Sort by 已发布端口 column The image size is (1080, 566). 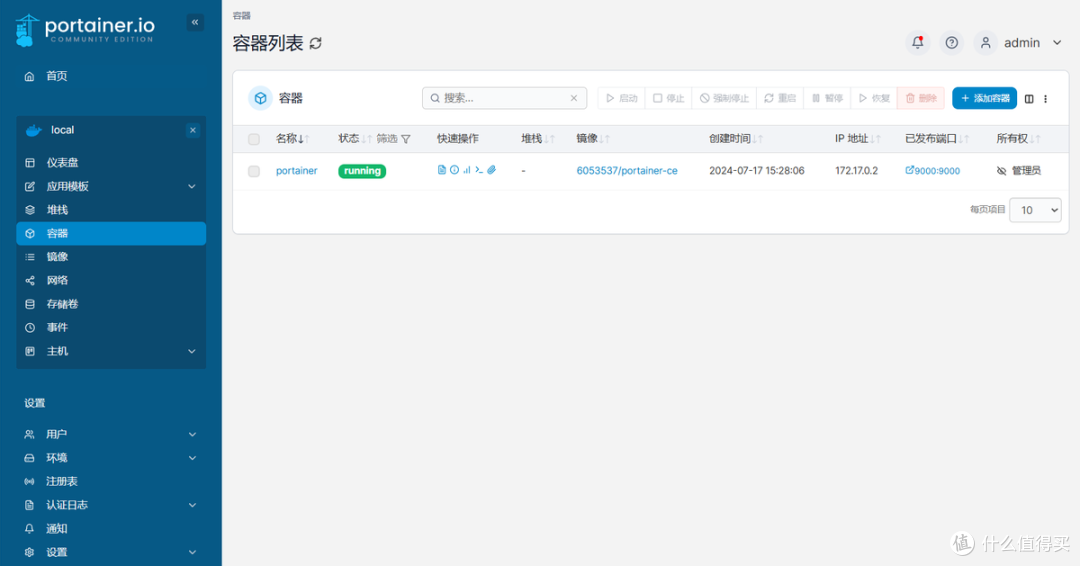(937, 138)
